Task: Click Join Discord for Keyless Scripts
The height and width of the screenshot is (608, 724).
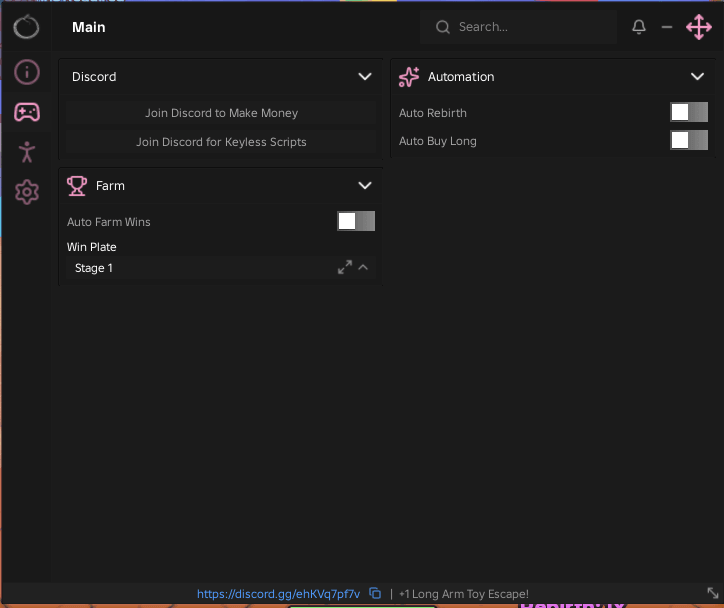Action: (221, 142)
